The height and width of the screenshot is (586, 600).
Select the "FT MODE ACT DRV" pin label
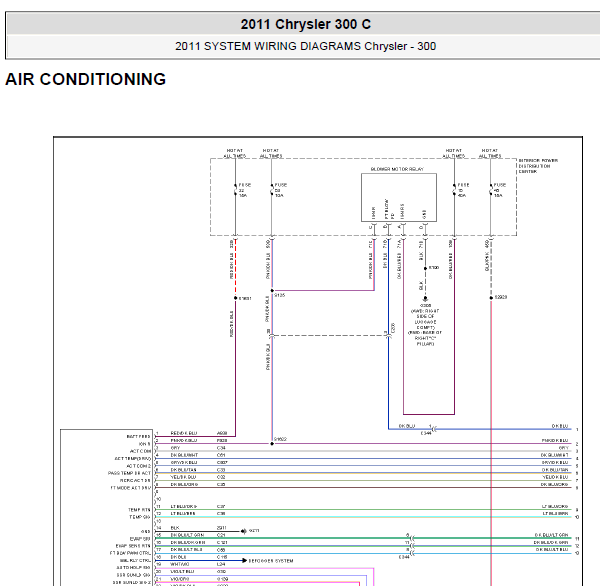[130, 488]
